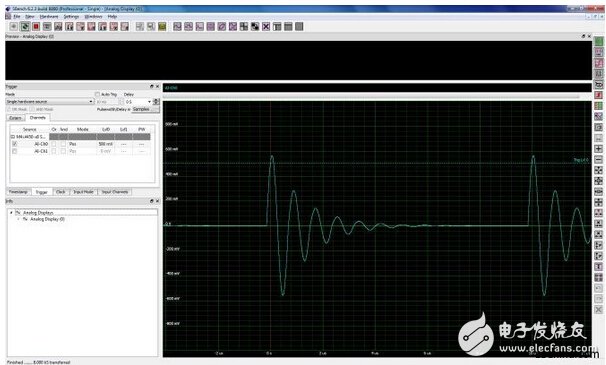Collapse the Analog Displays tree node
This screenshot has width=606, height=365.
coord(11,213)
